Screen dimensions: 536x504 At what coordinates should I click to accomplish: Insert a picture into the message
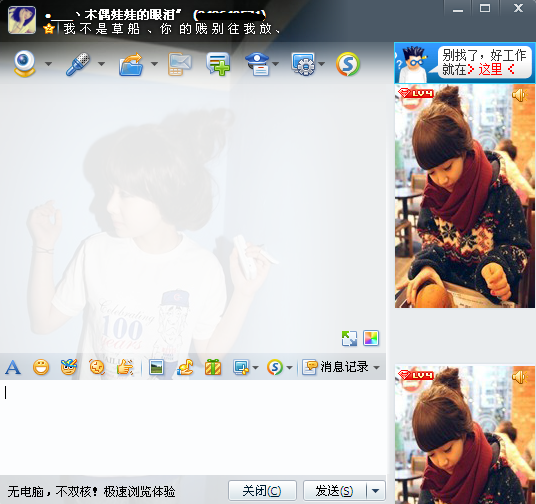156,368
